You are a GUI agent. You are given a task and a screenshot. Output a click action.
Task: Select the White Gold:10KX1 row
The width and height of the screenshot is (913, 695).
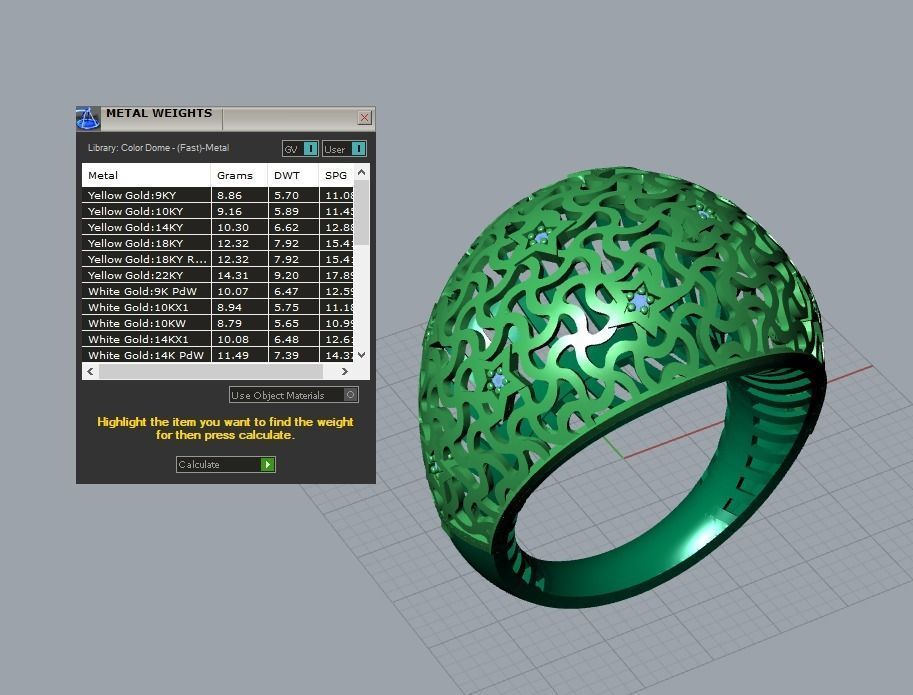click(218, 307)
